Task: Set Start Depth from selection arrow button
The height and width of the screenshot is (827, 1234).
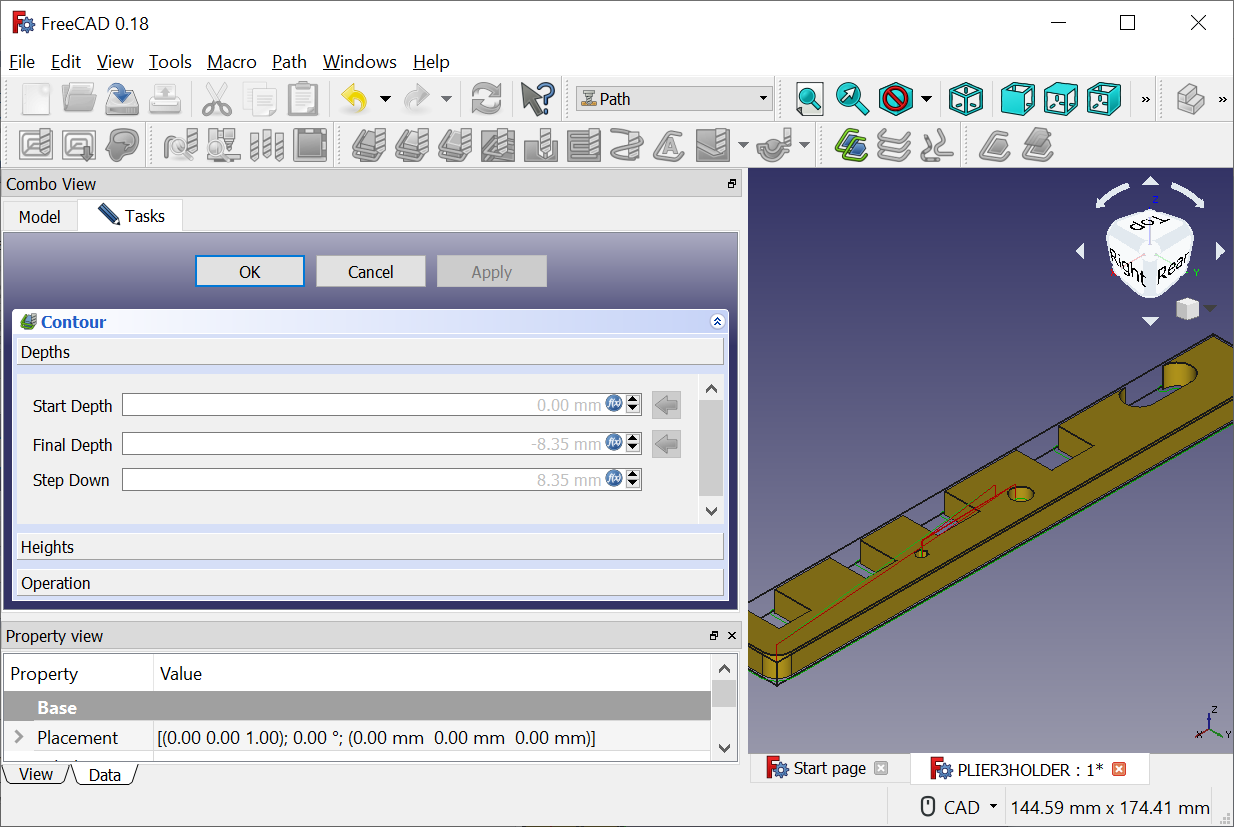Action: click(x=666, y=405)
